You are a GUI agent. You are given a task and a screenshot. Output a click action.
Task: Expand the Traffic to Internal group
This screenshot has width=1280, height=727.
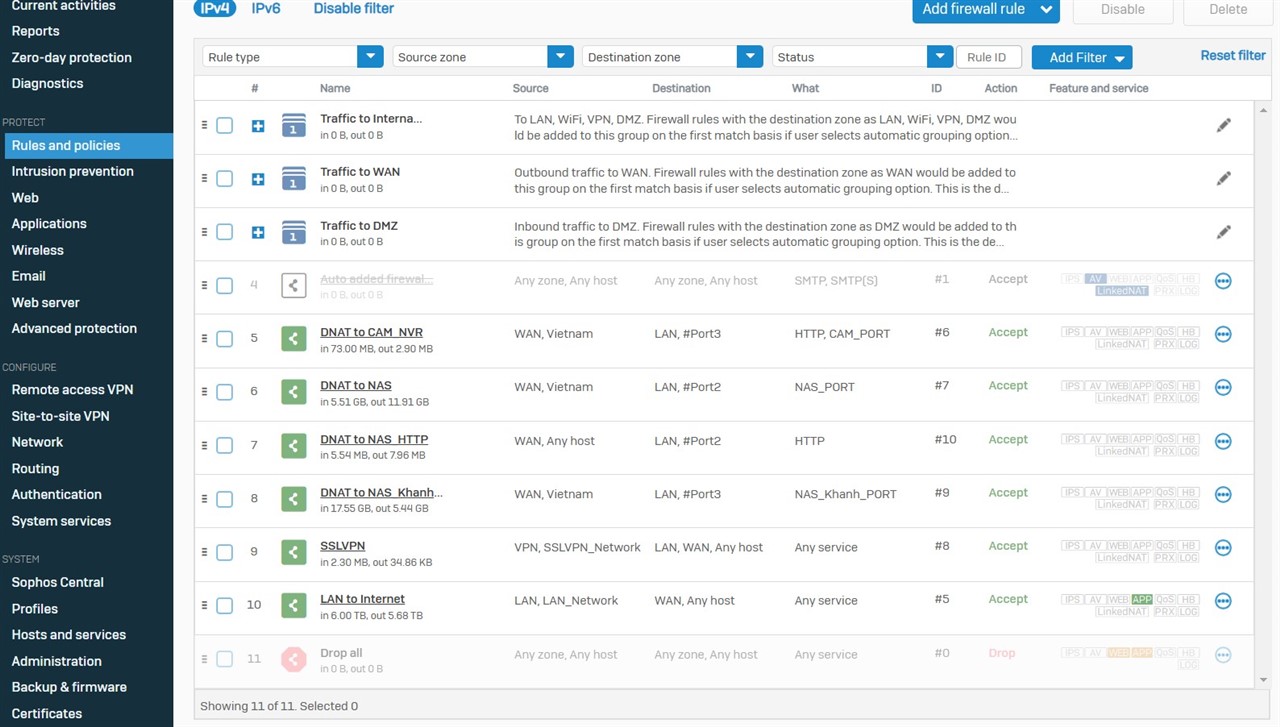(258, 126)
